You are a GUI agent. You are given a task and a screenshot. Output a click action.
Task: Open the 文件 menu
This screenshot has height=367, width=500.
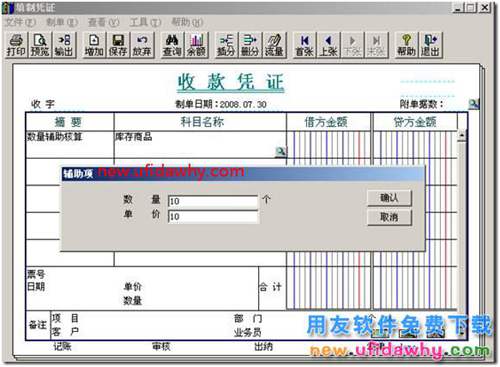pos(20,22)
